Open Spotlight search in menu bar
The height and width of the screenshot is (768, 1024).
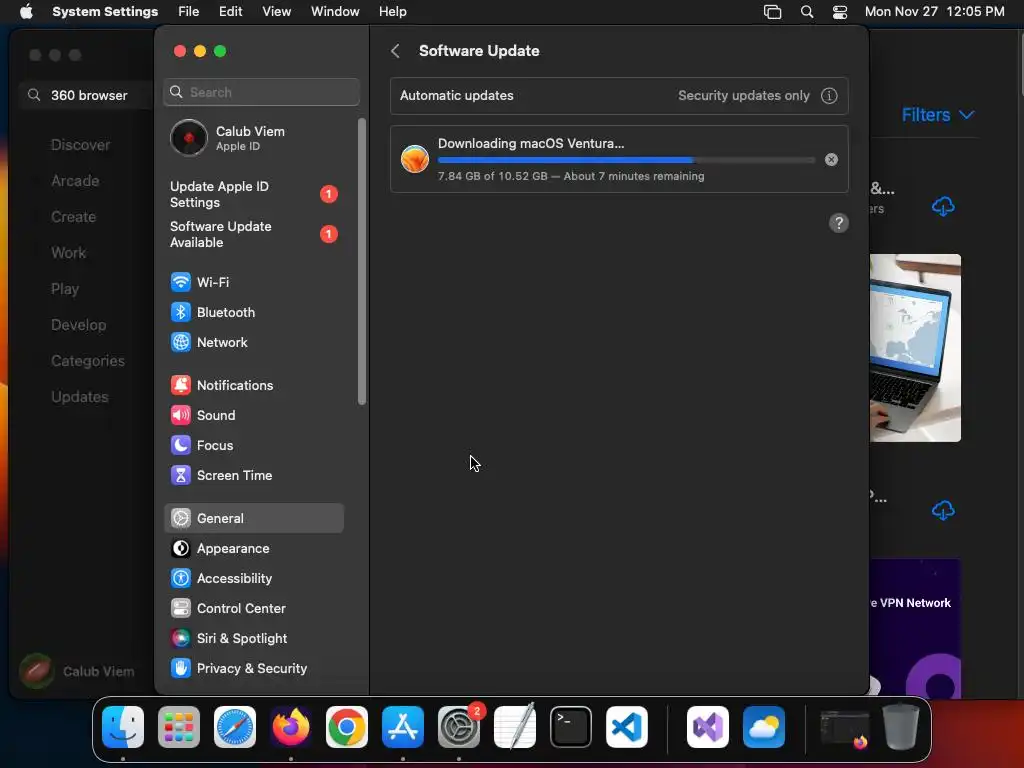click(807, 12)
